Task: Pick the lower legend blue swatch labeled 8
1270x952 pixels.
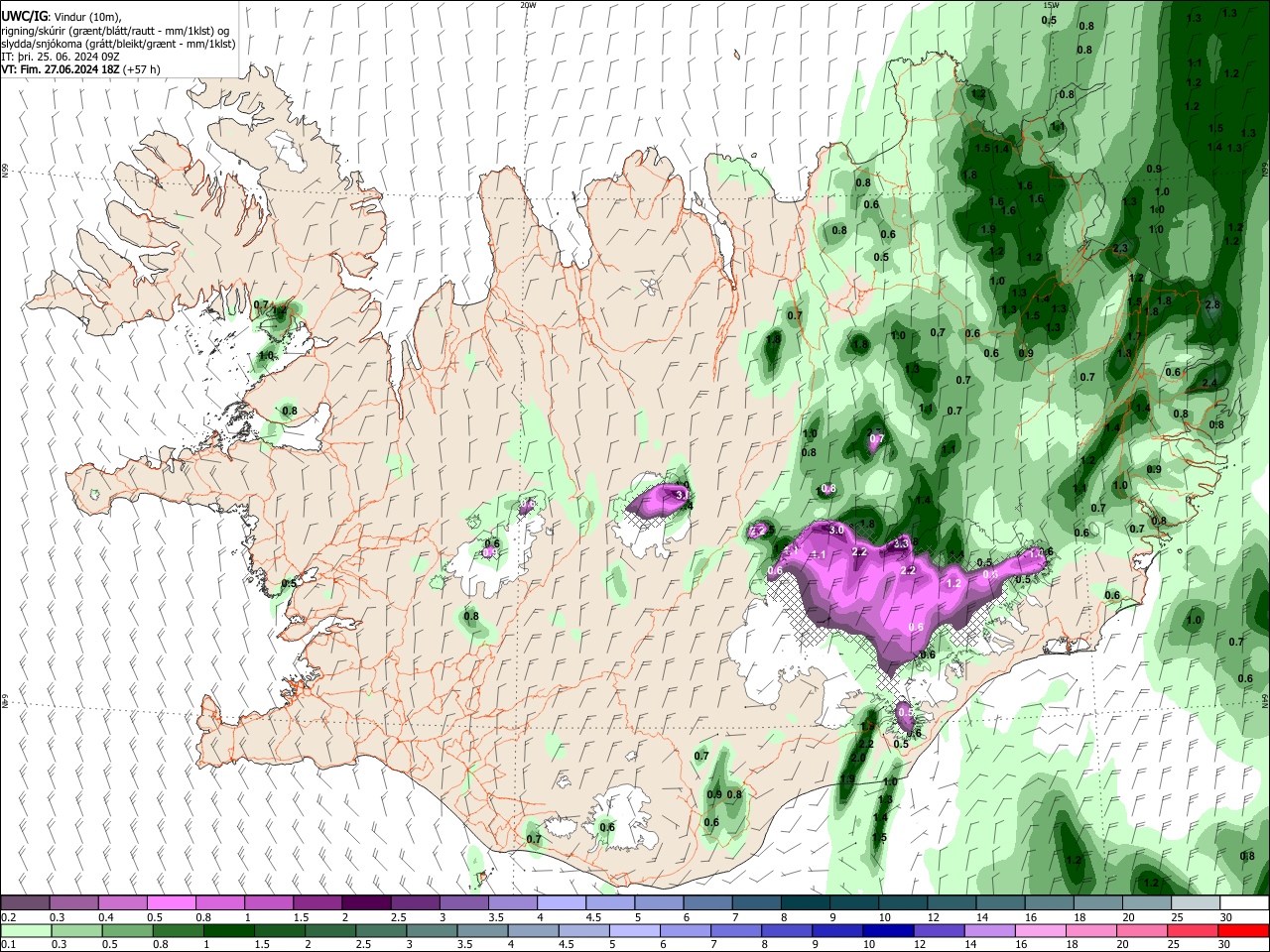Action: click(x=788, y=930)
